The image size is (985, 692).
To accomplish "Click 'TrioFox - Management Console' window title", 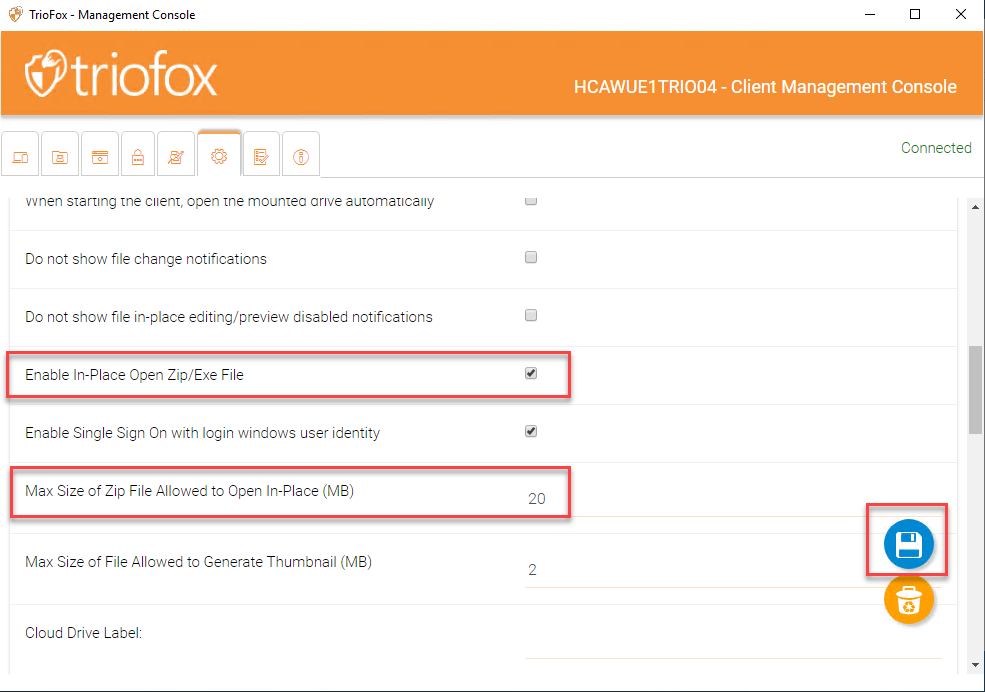I will [x=112, y=14].
